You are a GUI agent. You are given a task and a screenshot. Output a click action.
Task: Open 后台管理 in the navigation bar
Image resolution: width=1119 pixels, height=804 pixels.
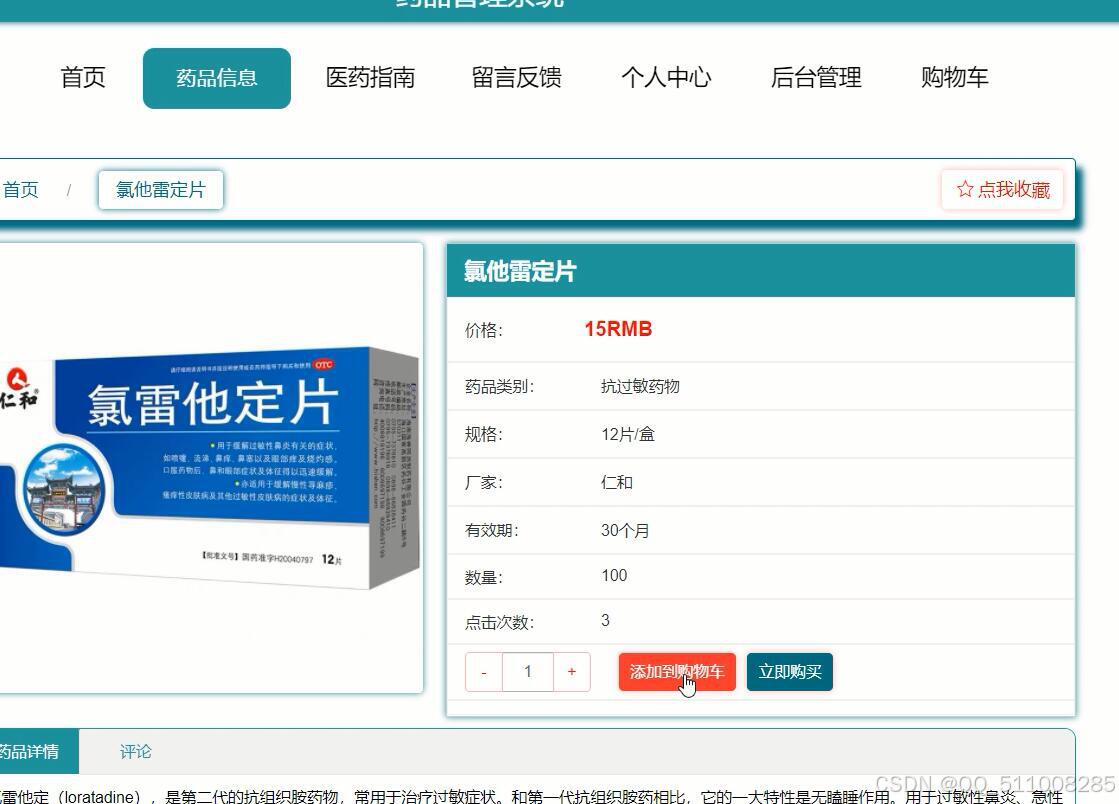pos(816,78)
